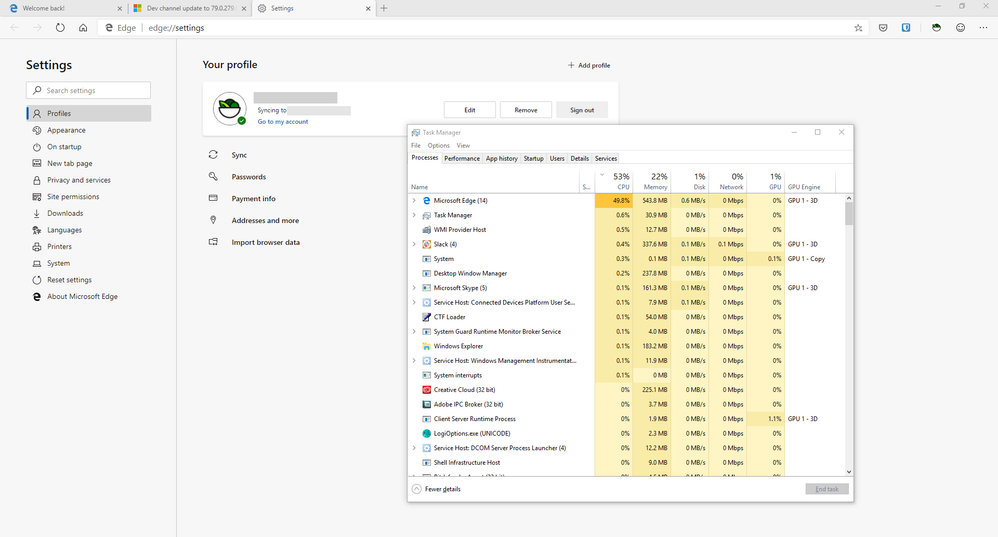The image size is (998, 537).
Task: Reload the page with refresh icon
Action: tap(60, 28)
